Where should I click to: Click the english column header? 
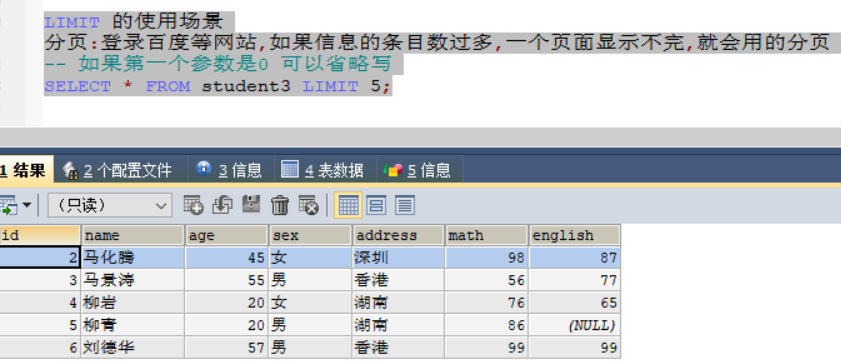coord(574,235)
